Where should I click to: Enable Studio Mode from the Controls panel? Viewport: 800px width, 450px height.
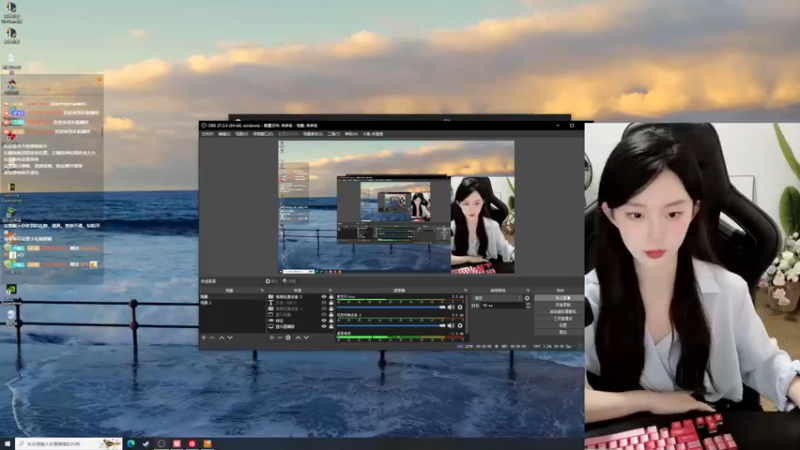click(560, 318)
